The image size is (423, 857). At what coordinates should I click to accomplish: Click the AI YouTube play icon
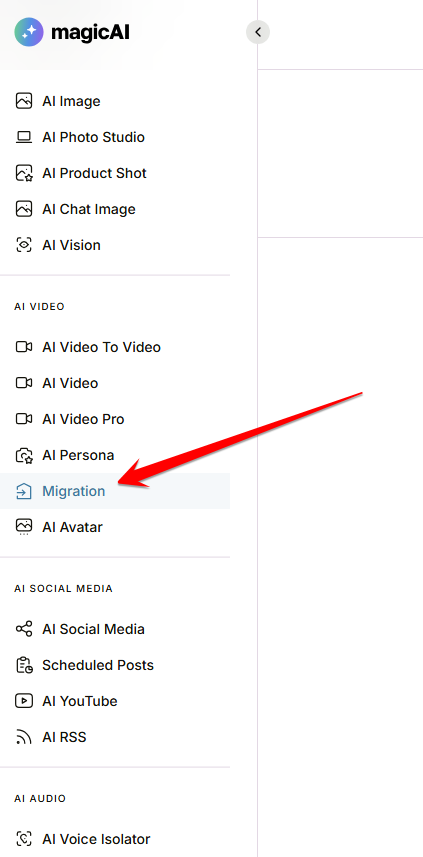24,701
